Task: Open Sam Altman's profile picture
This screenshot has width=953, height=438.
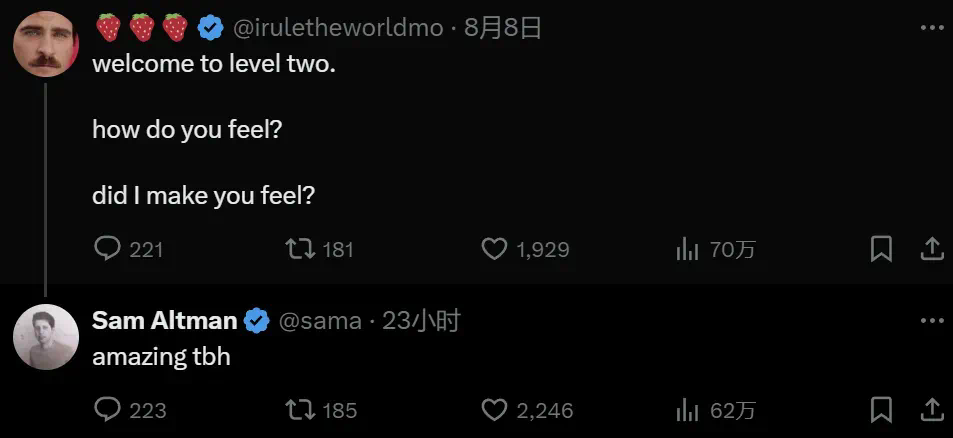Action: [x=46, y=337]
